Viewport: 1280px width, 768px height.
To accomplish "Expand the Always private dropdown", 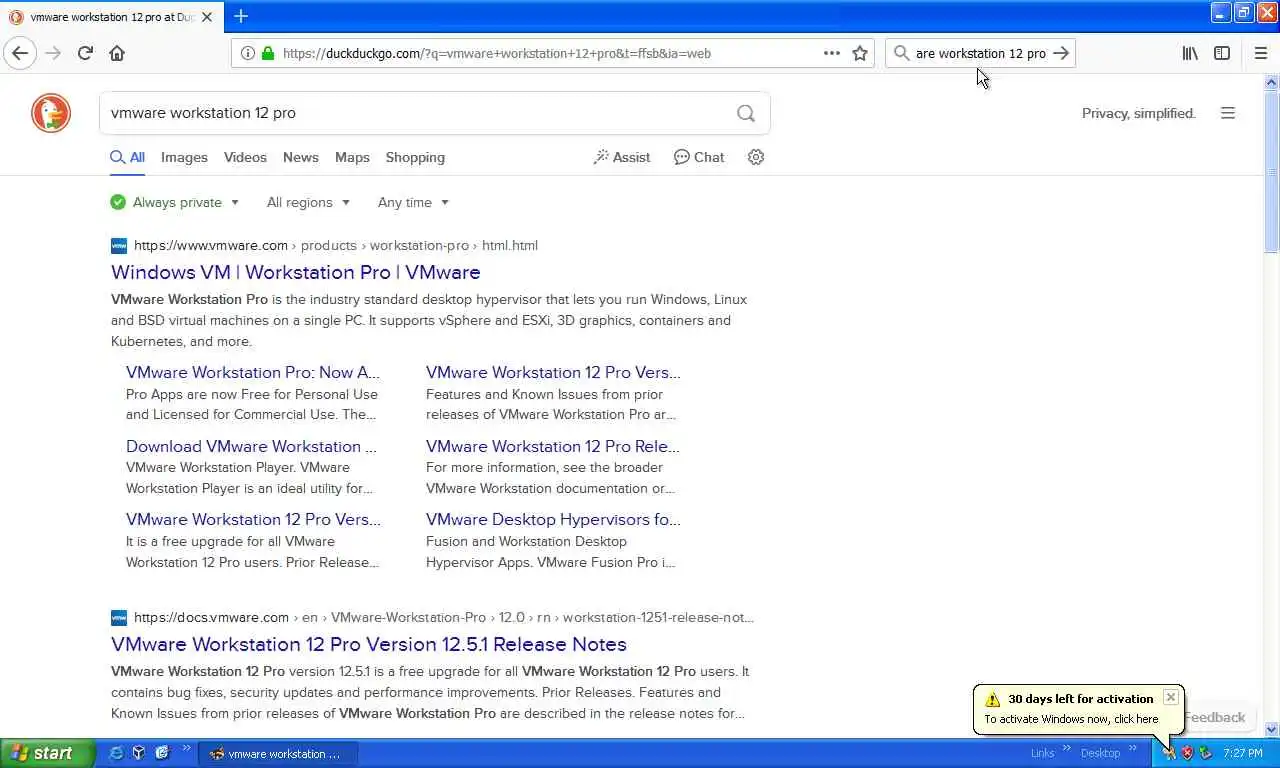I will (x=175, y=202).
